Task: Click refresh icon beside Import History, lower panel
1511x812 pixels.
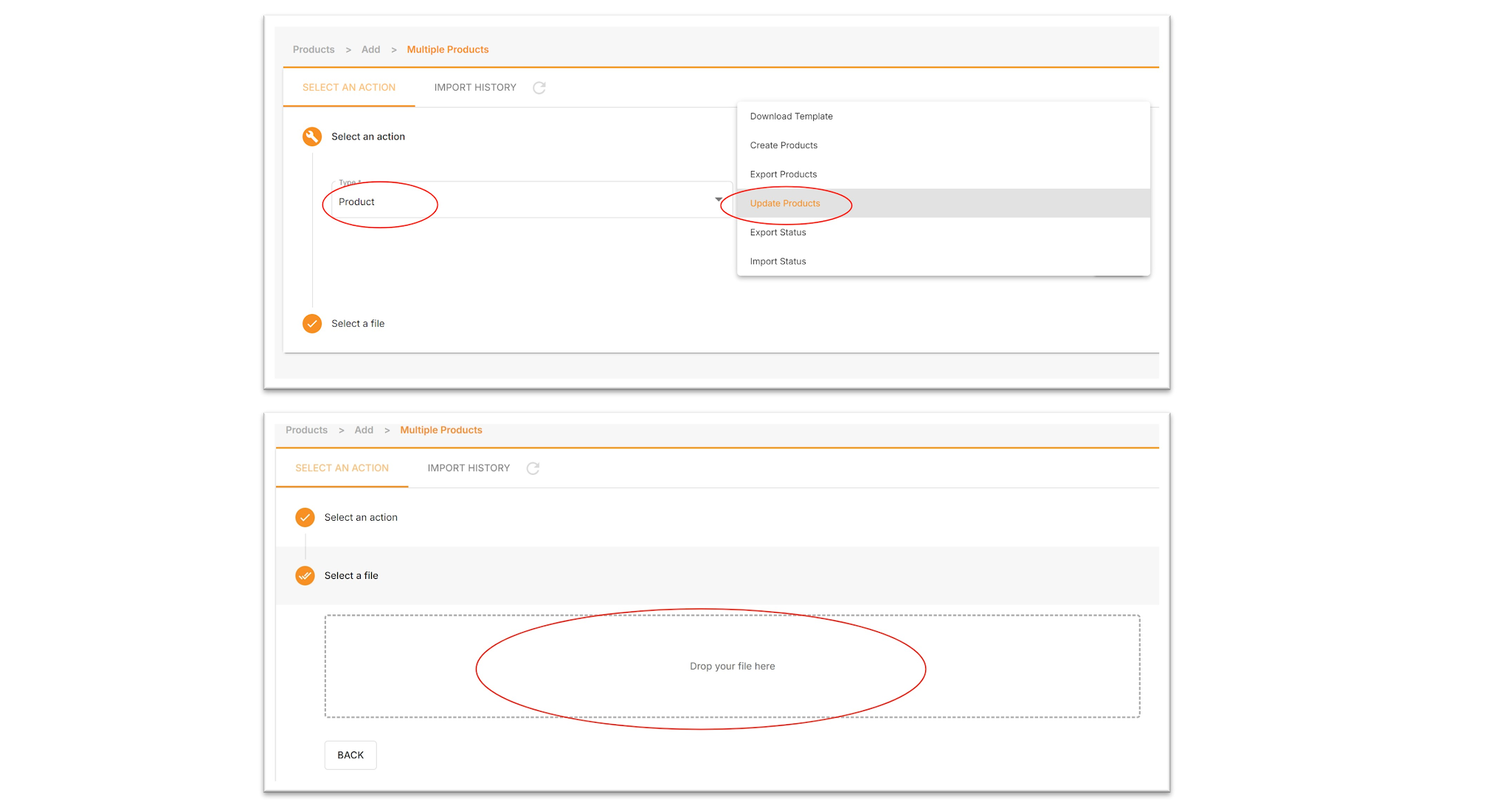Action: click(533, 468)
